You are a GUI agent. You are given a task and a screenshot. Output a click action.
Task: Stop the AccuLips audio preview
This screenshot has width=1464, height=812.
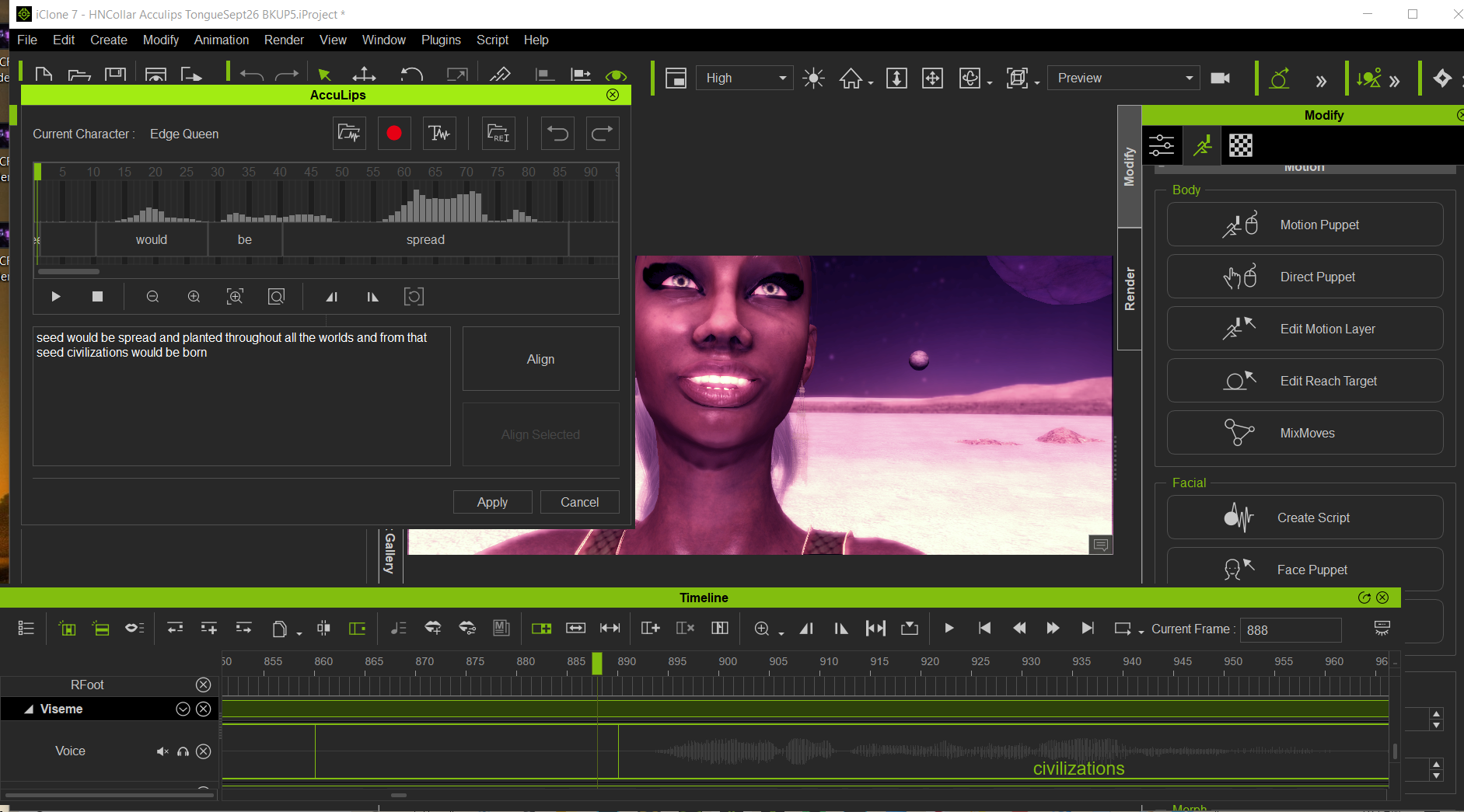[97, 297]
